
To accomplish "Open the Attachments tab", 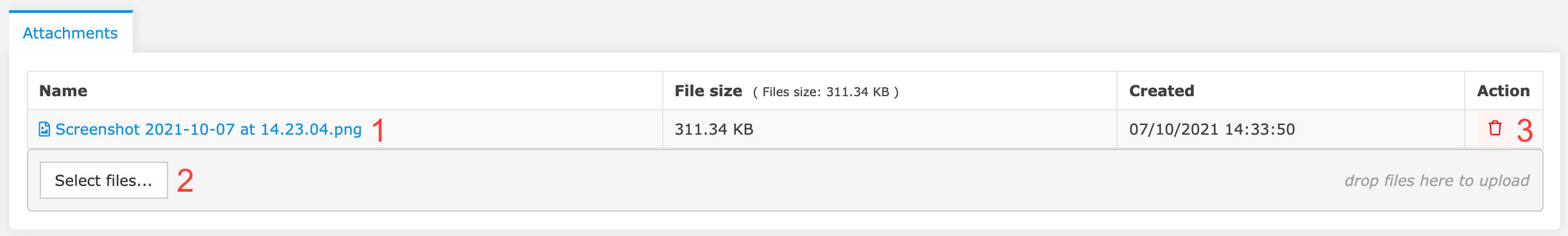I will click(70, 33).
